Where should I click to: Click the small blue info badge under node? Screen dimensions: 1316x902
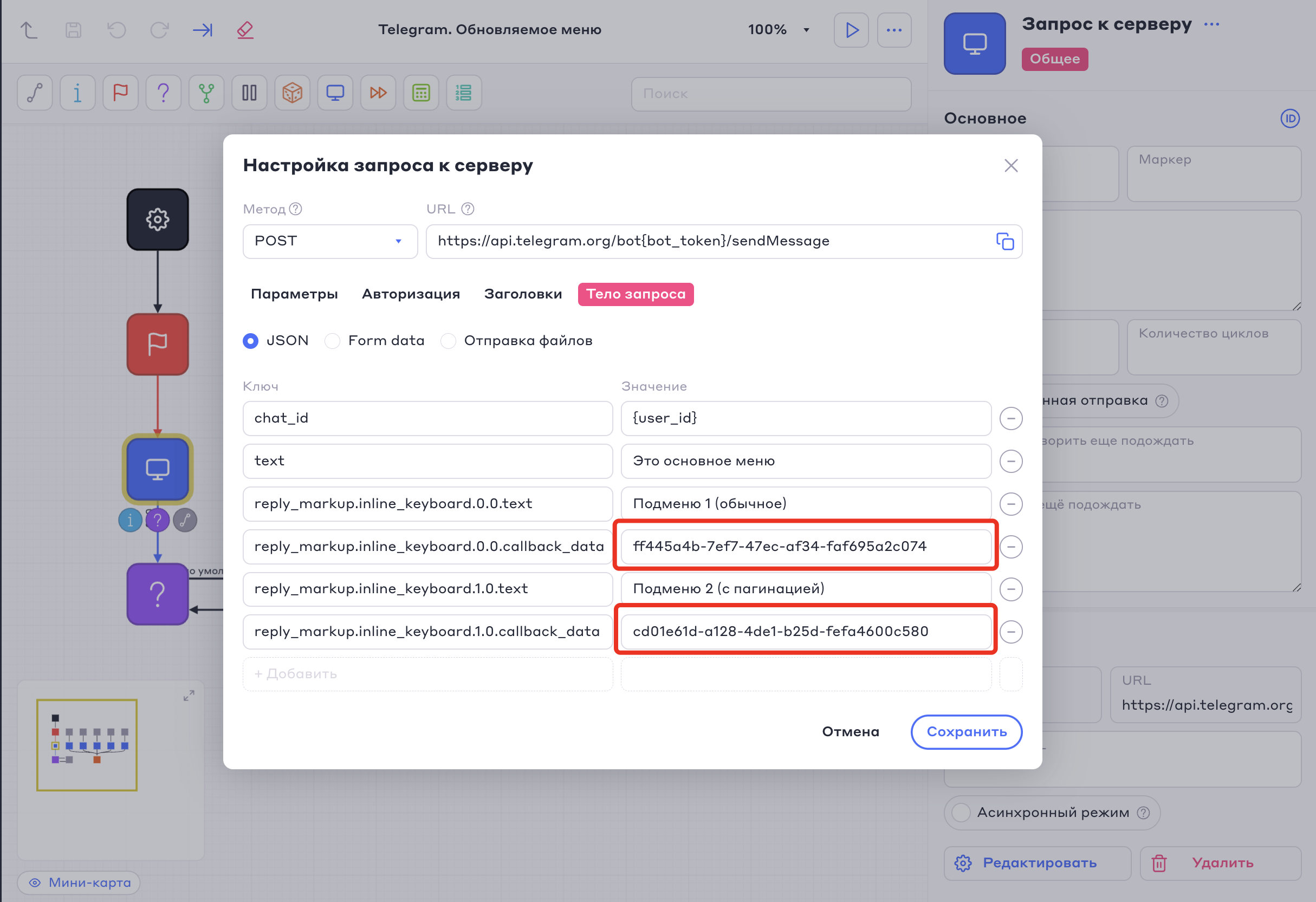point(130,521)
